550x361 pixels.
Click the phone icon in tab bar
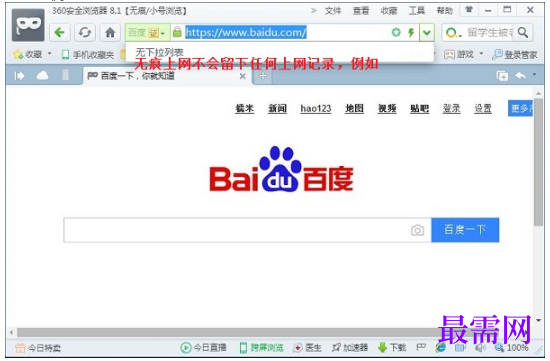click(66, 75)
